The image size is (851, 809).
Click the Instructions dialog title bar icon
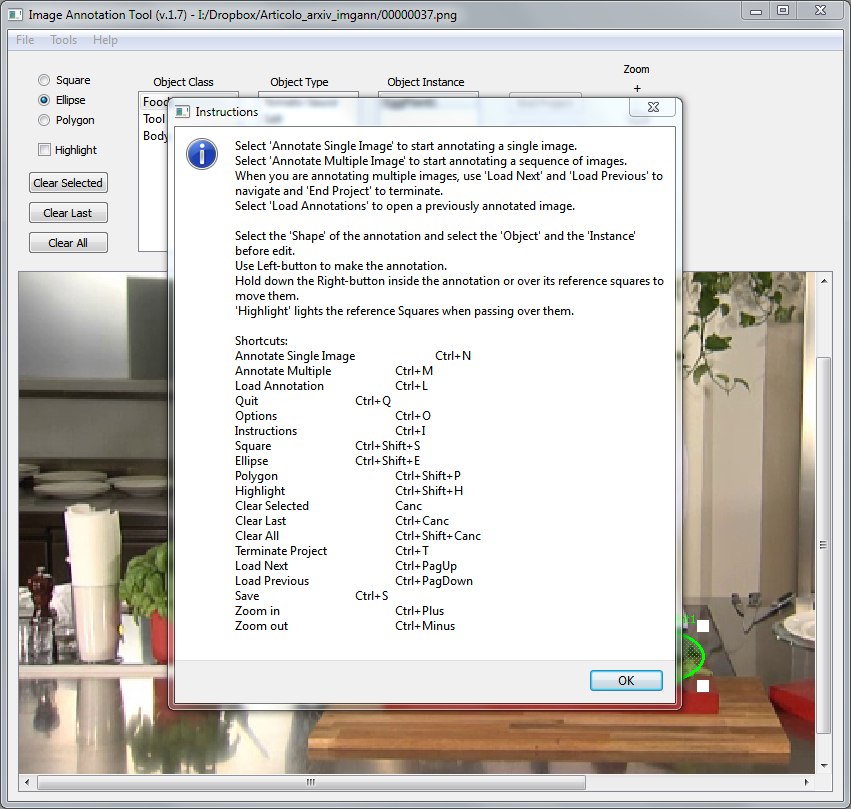point(183,112)
